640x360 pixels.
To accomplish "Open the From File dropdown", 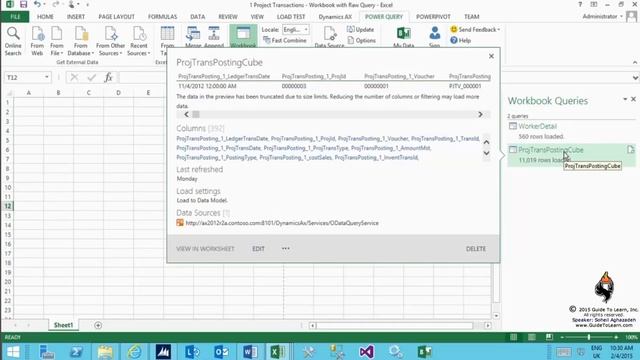I will coord(57,41).
